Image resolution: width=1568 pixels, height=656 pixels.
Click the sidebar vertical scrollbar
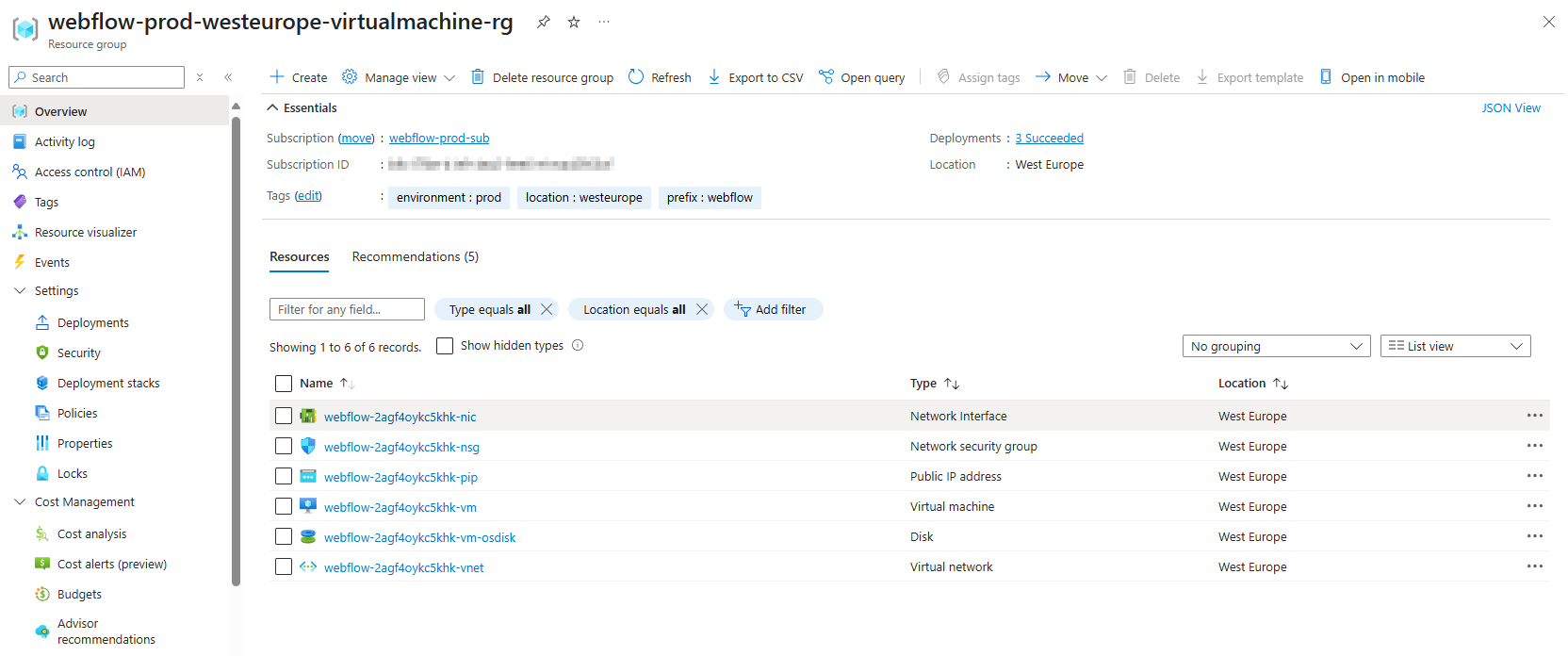pos(236,351)
